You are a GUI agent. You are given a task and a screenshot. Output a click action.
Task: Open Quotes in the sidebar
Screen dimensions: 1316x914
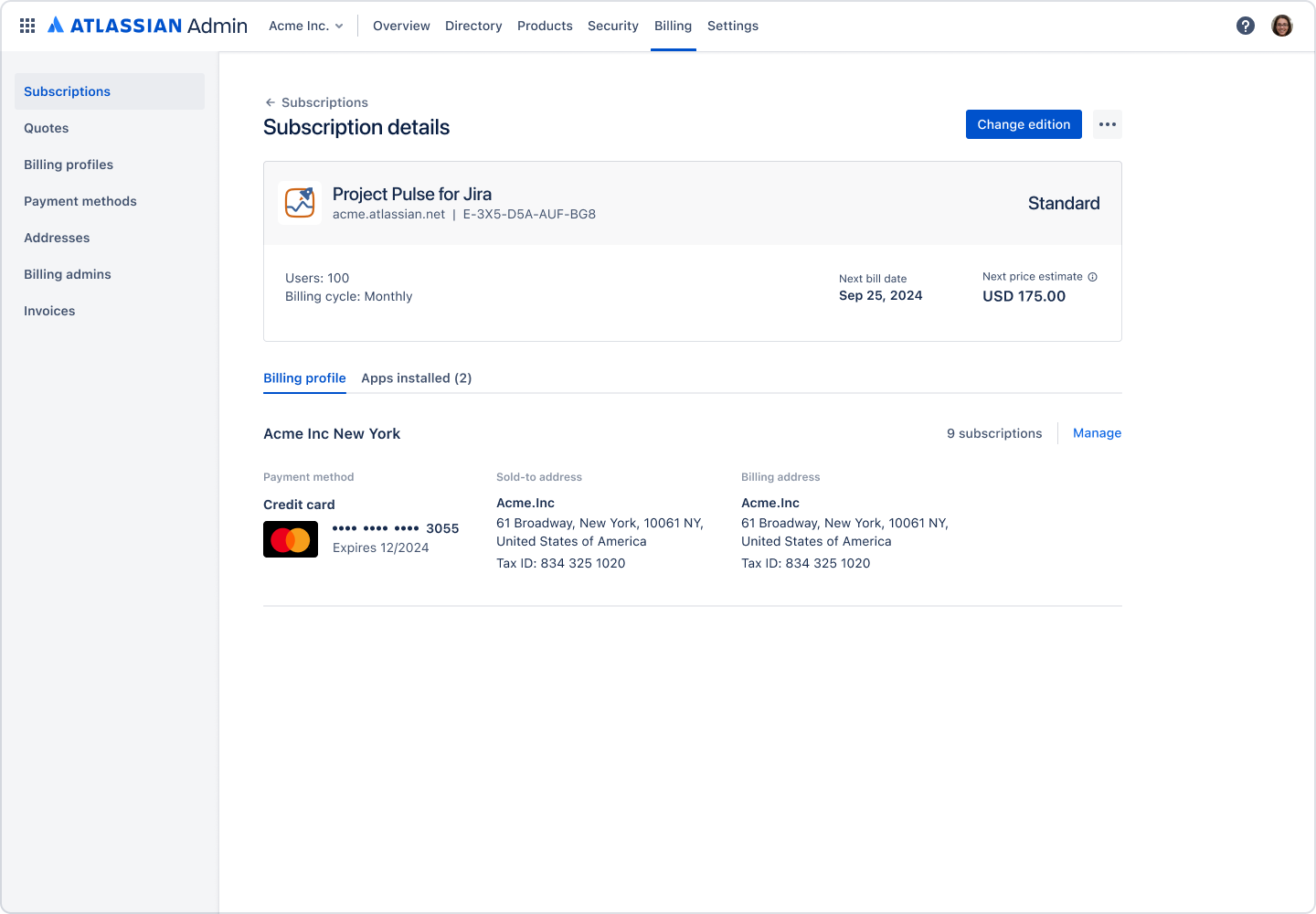point(110,128)
